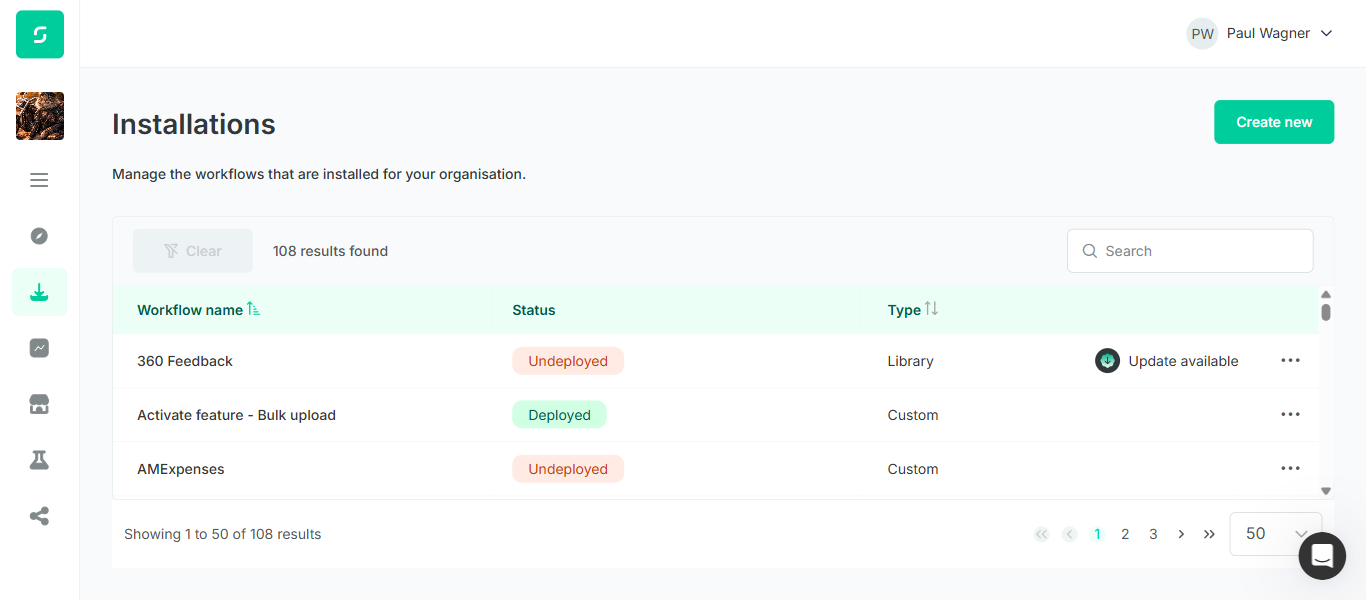
Task: Sort by Type column arrows
Action: point(931,309)
